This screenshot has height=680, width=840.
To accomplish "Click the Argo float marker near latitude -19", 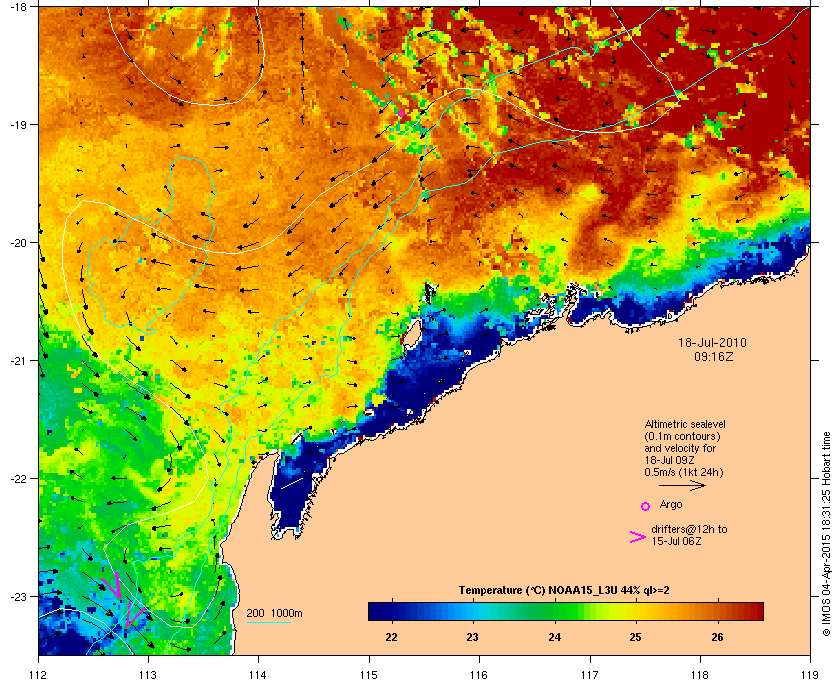I will point(401,113).
